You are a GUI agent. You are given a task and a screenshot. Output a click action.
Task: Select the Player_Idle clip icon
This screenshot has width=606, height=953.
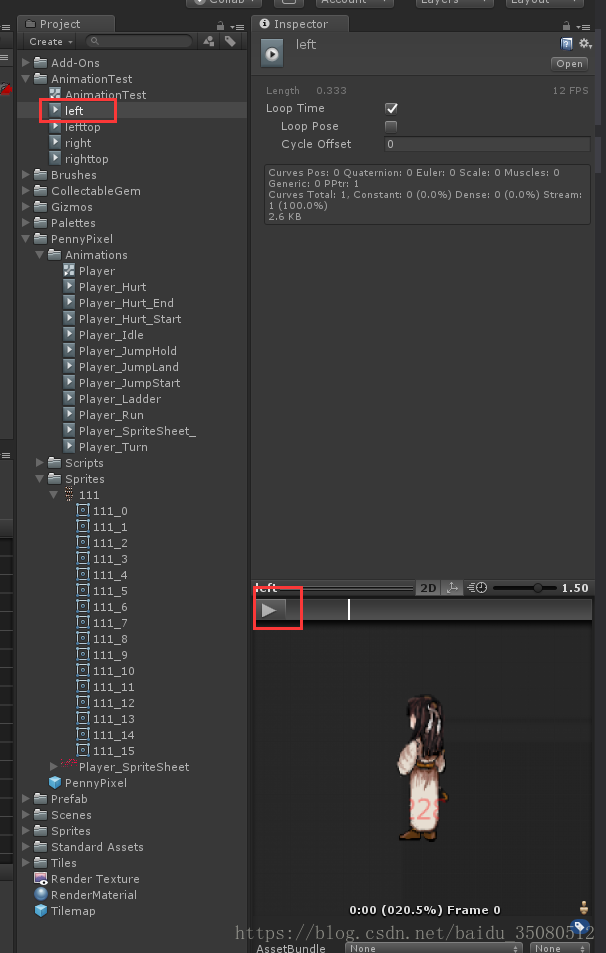click(69, 335)
